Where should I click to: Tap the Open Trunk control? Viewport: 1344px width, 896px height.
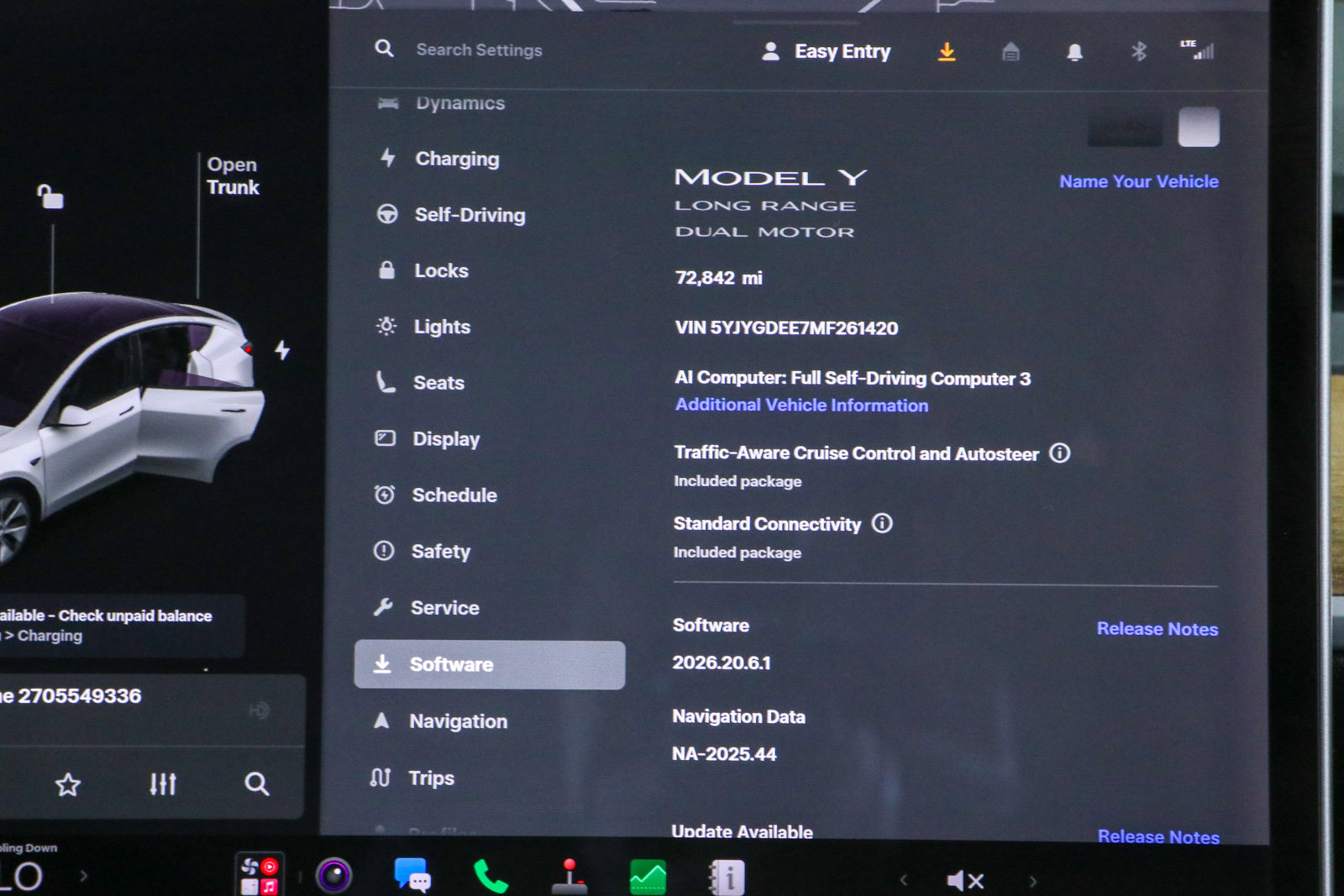233,176
